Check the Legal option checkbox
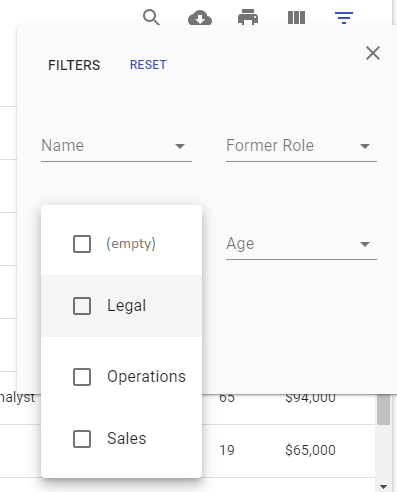Viewport: 397px width, 492px height. pos(82,306)
